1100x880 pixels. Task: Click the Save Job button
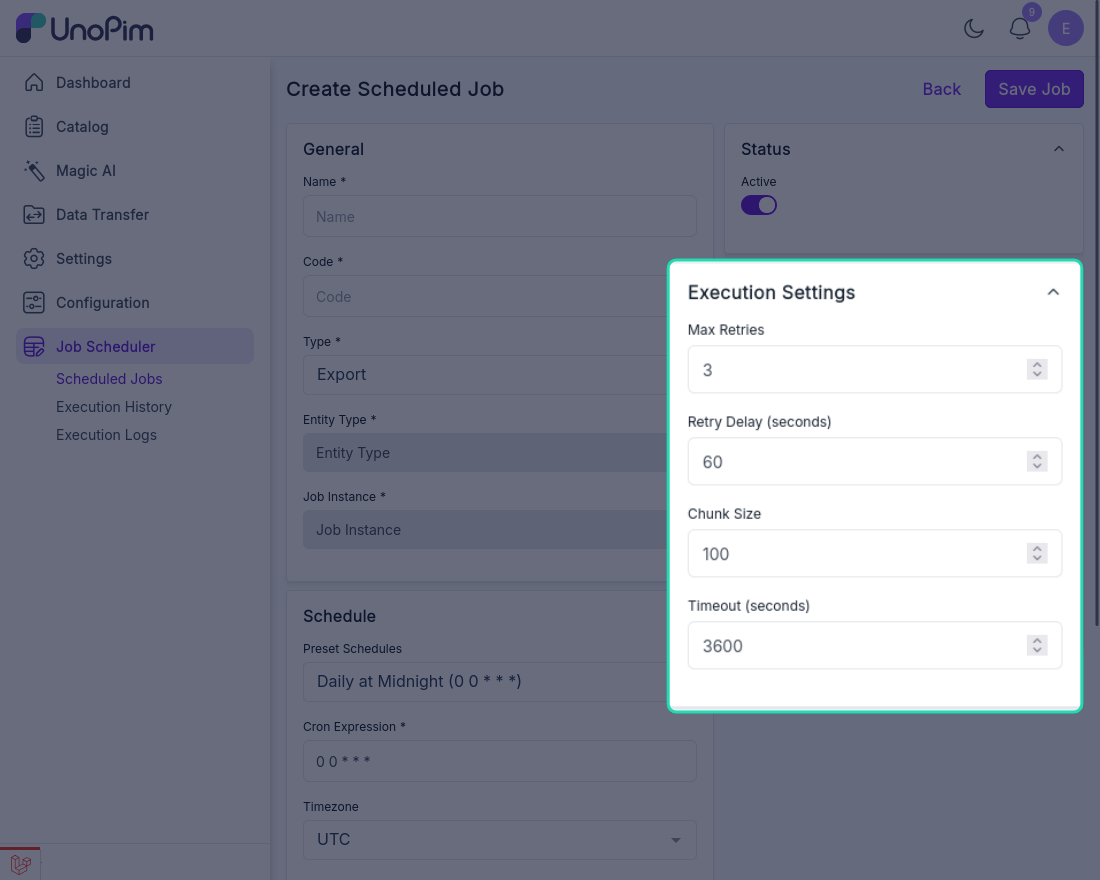click(1034, 89)
